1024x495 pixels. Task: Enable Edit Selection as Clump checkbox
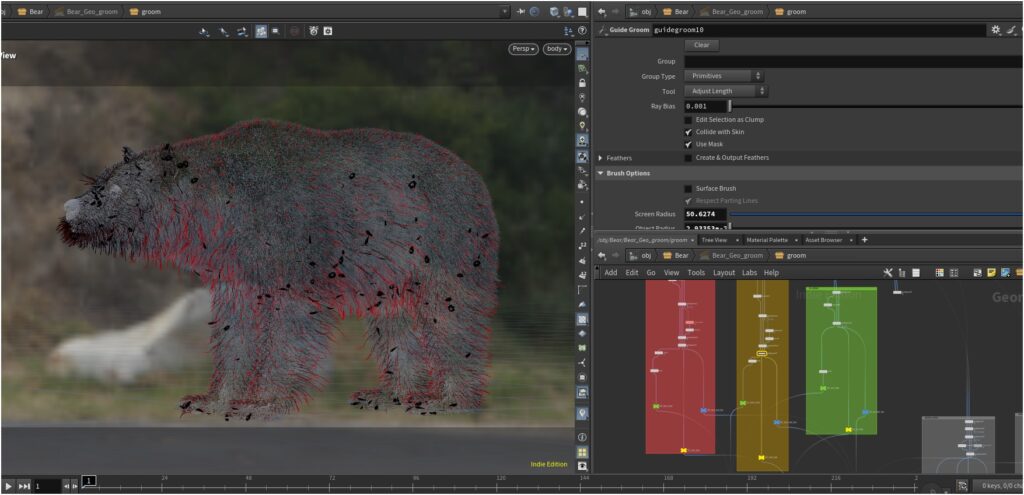click(x=688, y=120)
